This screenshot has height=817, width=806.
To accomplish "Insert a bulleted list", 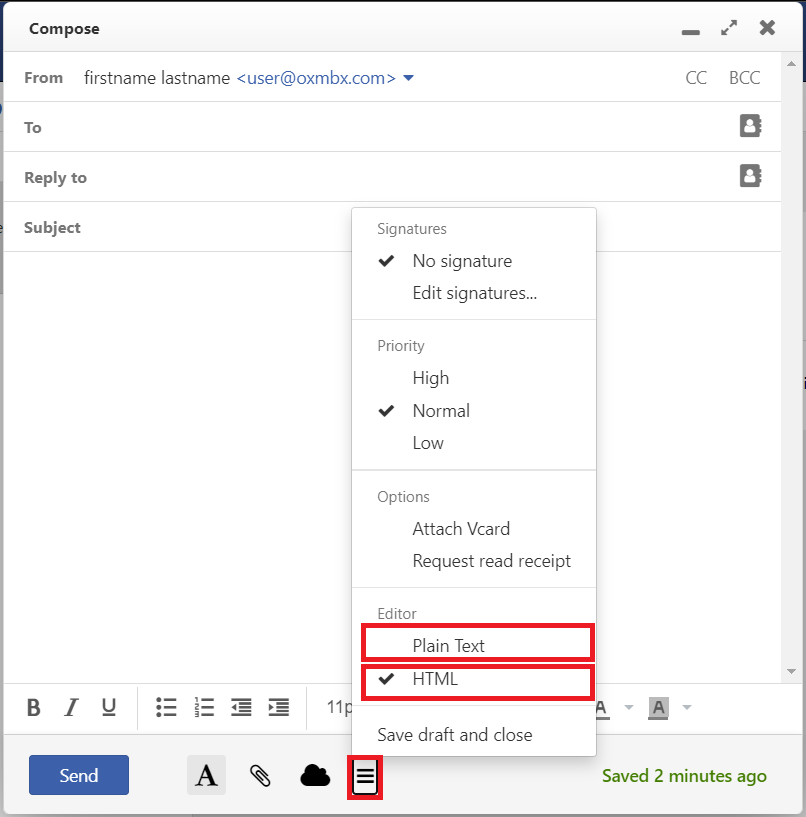I will tap(166, 708).
